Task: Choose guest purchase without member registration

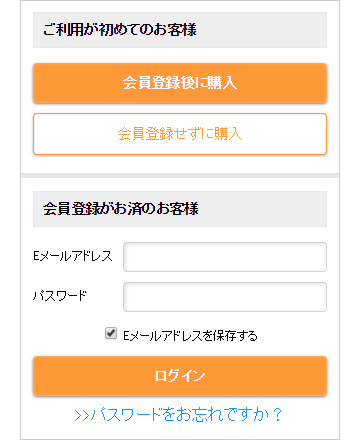Action: point(180,134)
